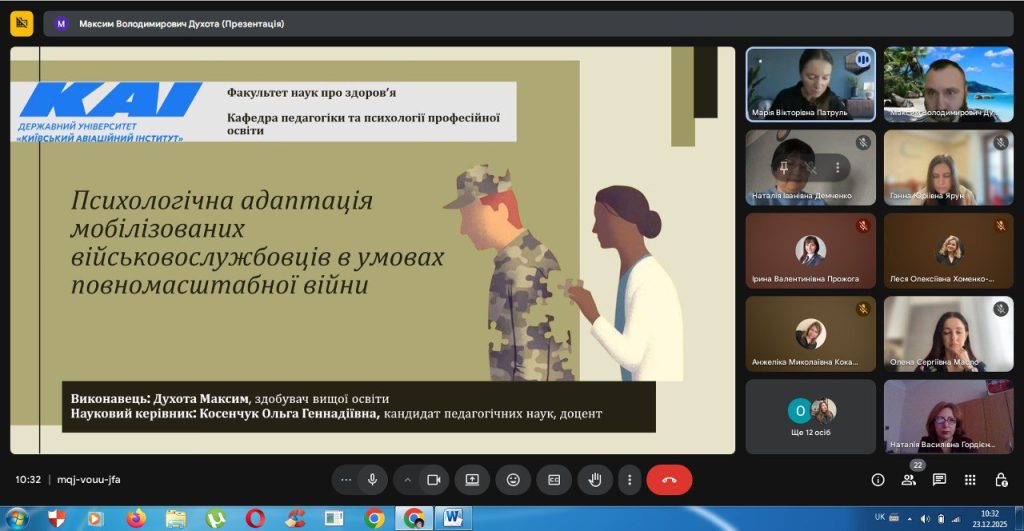The image size is (1024, 531).
Task: Toggle closed captions in the meeting
Action: point(554,480)
